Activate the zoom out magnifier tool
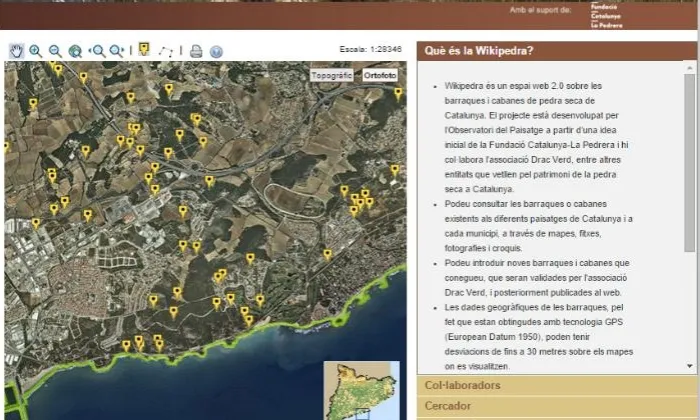Viewport: 700px width, 420px height. (x=55, y=51)
